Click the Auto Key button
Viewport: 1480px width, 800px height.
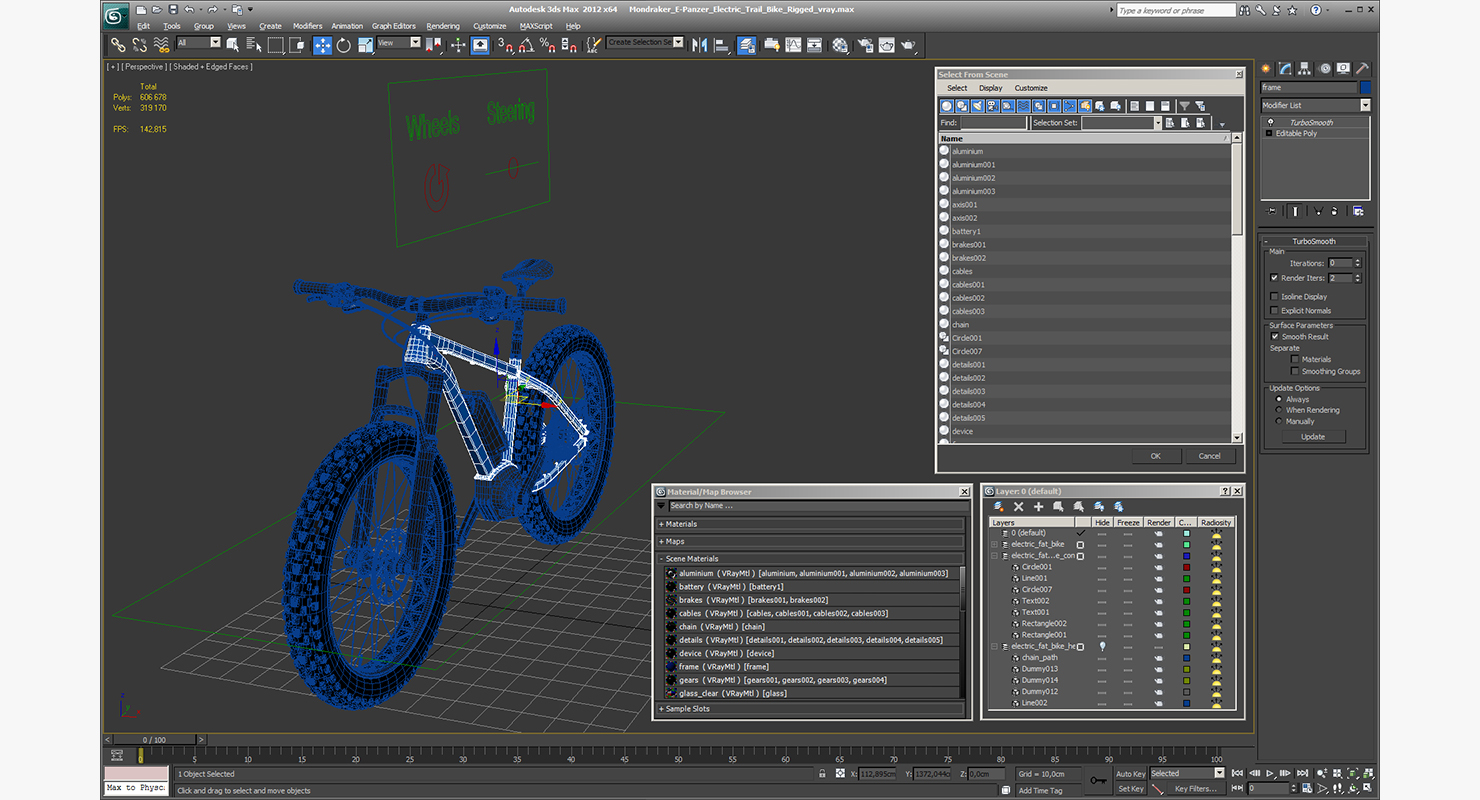coord(1130,774)
